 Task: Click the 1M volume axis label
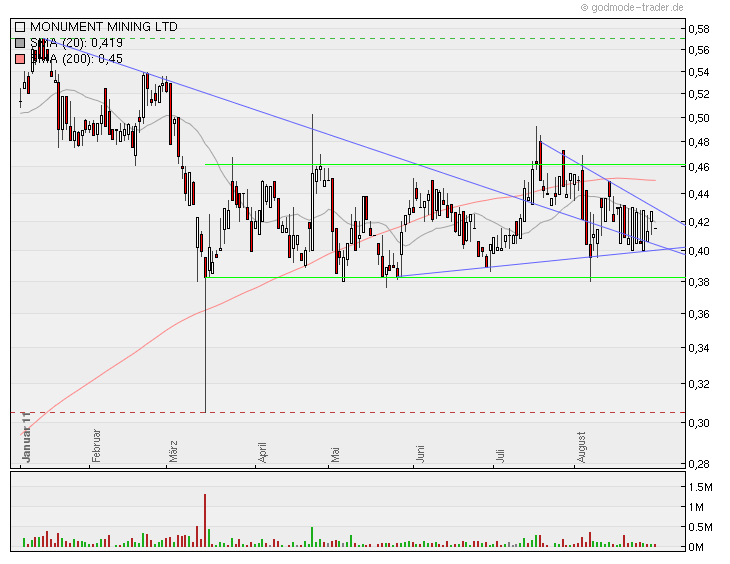696,507
